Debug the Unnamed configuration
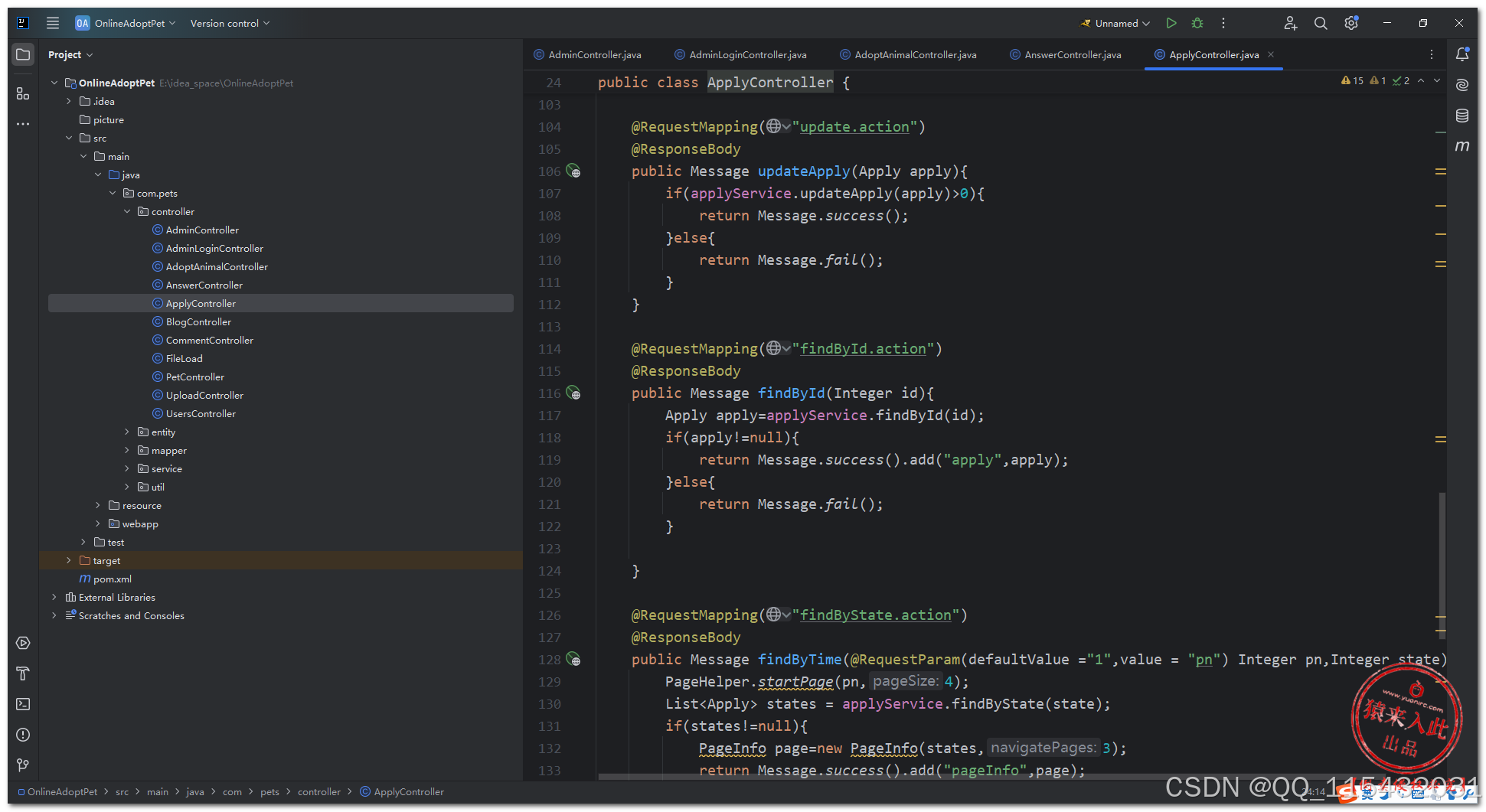The width and height of the screenshot is (1486, 812). click(x=1197, y=23)
